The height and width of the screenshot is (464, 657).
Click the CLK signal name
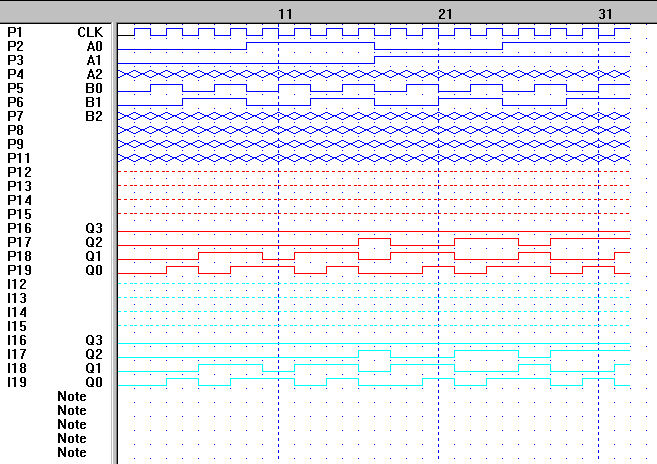click(90, 32)
